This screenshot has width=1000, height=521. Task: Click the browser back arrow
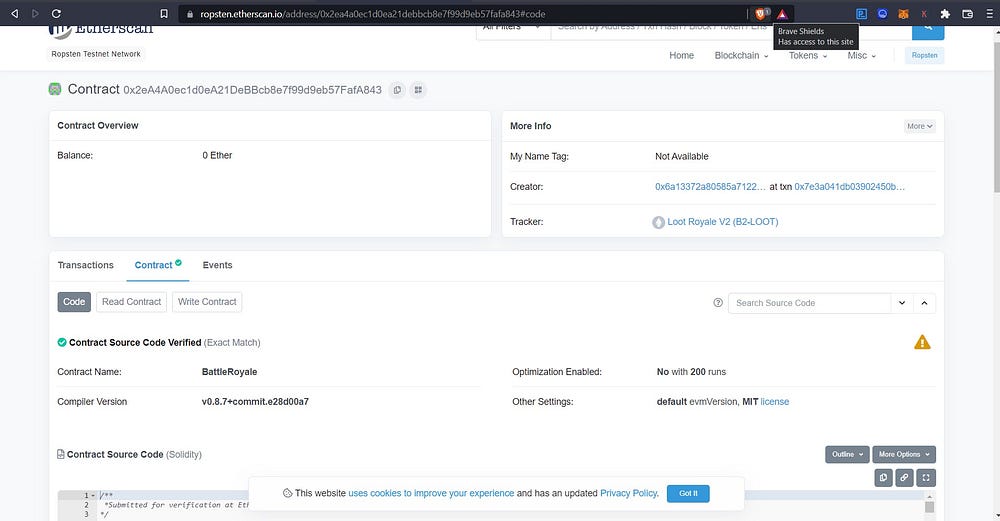coord(15,13)
